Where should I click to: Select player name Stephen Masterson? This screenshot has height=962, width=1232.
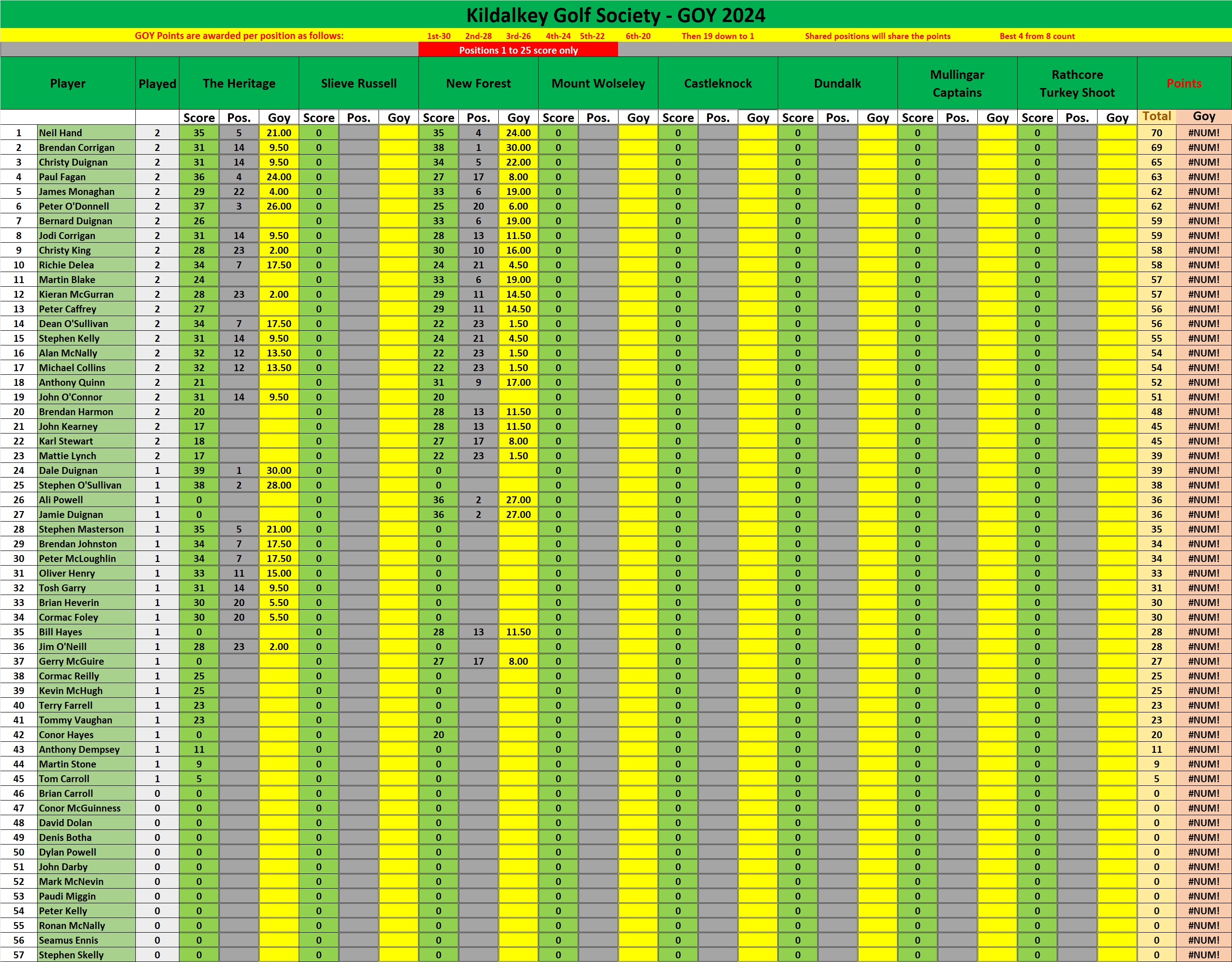[x=86, y=529]
